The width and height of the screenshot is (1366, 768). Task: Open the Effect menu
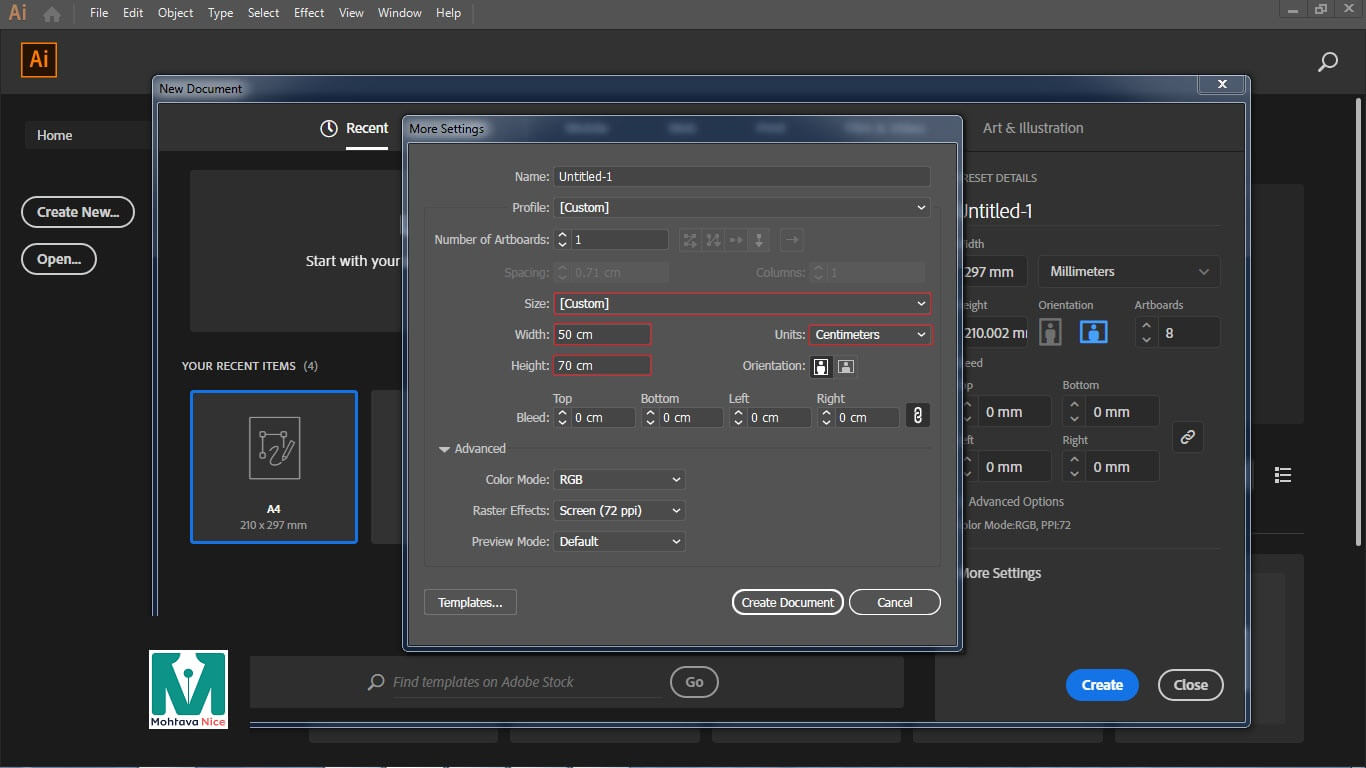tap(309, 13)
